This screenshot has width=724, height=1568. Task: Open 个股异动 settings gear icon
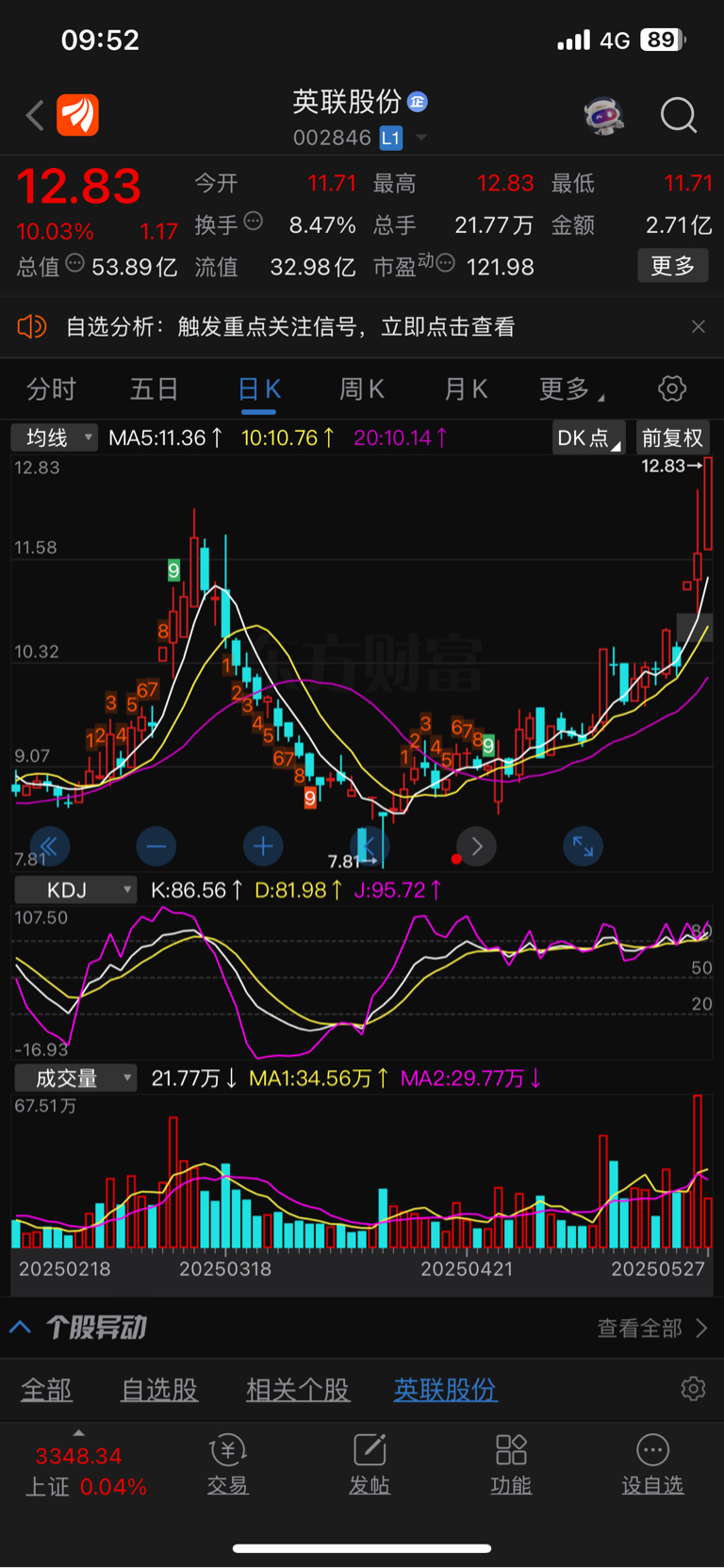[693, 1389]
